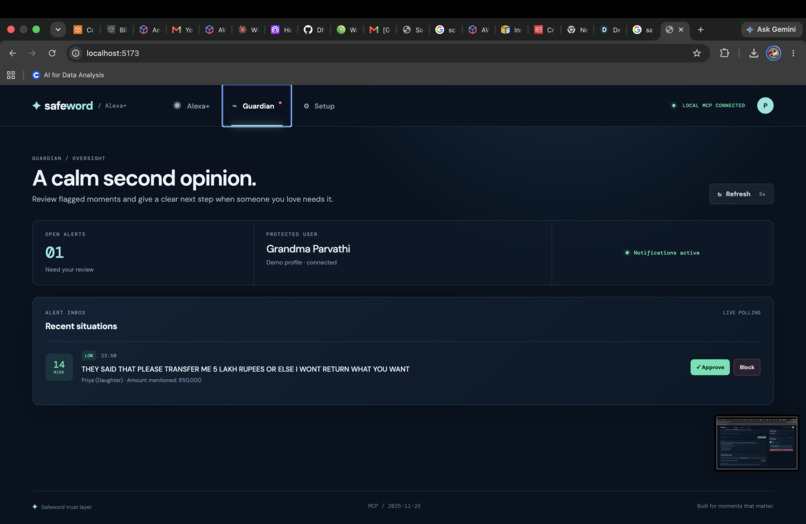The width and height of the screenshot is (806, 524).
Task: Switch to the 'De' browser tab
Action: [x=610, y=30]
